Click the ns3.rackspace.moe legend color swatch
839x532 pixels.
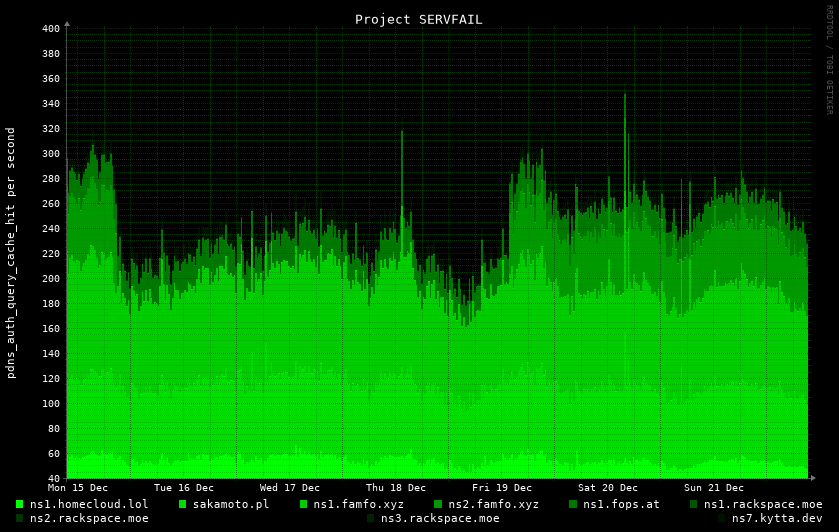tap(371, 518)
